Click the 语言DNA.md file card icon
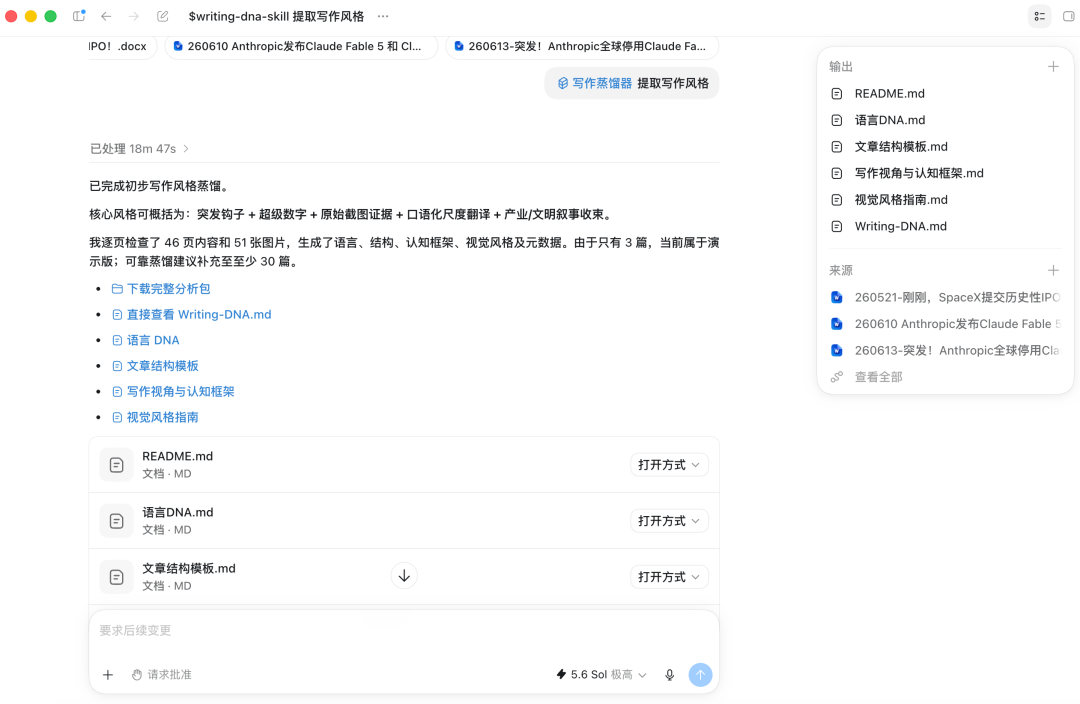 [116, 521]
